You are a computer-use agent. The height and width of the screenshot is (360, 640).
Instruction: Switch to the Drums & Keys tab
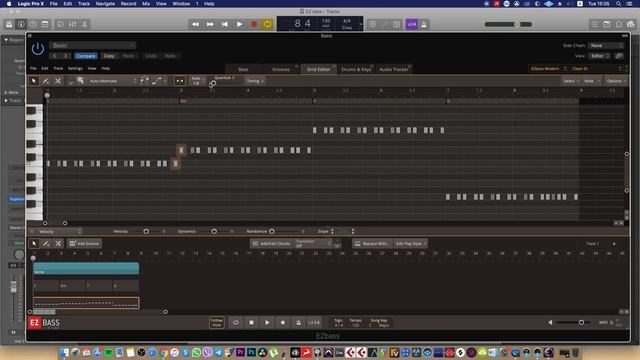356,69
